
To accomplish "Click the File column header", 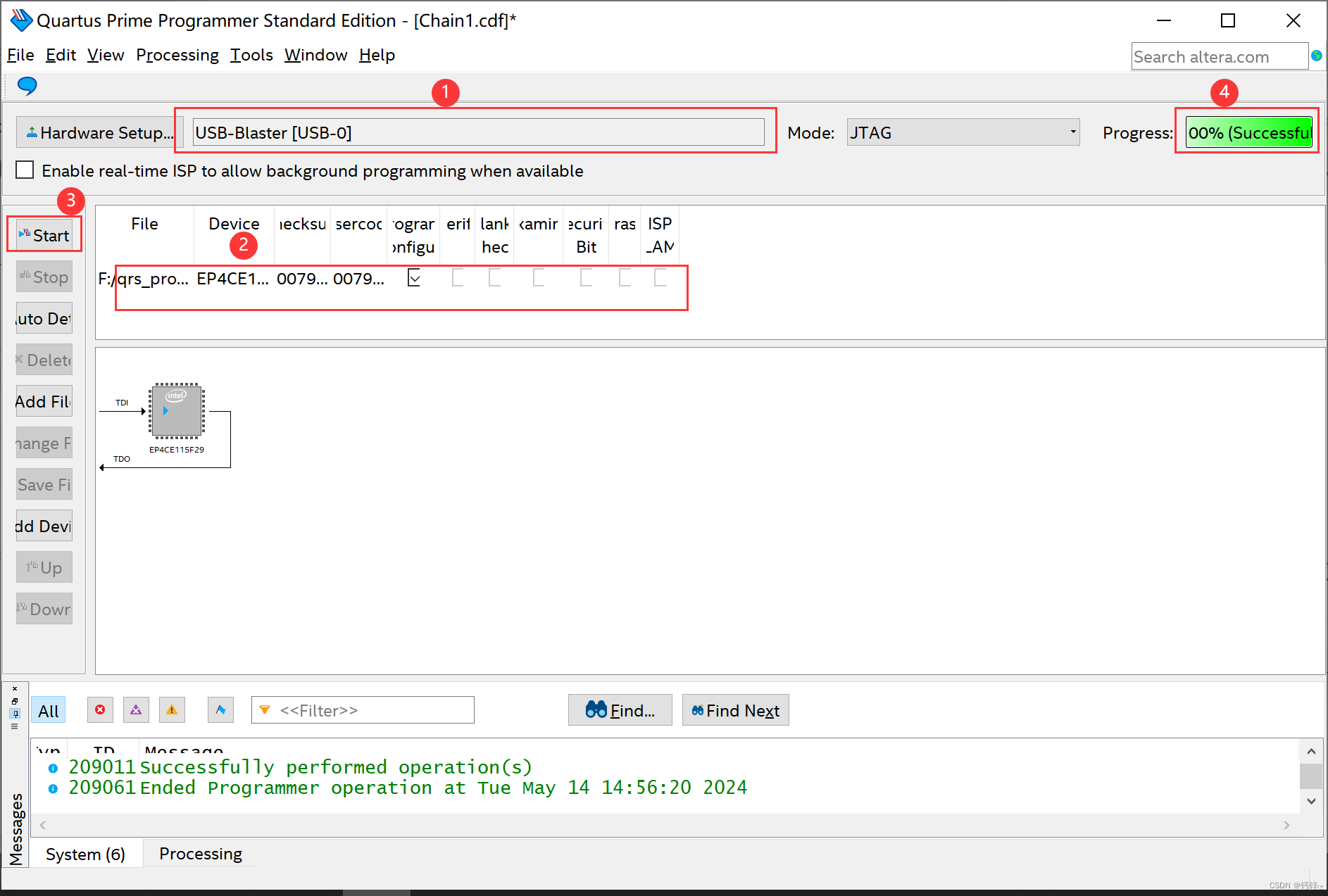I will tap(144, 224).
